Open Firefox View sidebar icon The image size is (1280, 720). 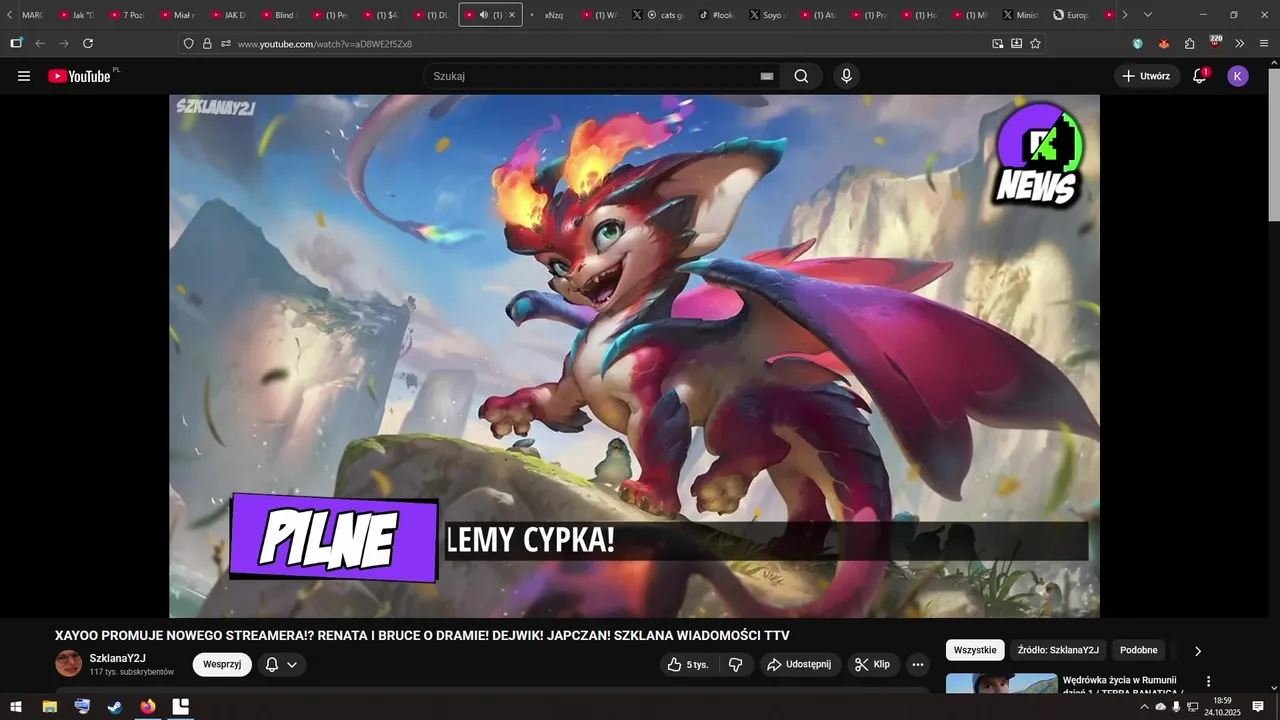point(16,43)
